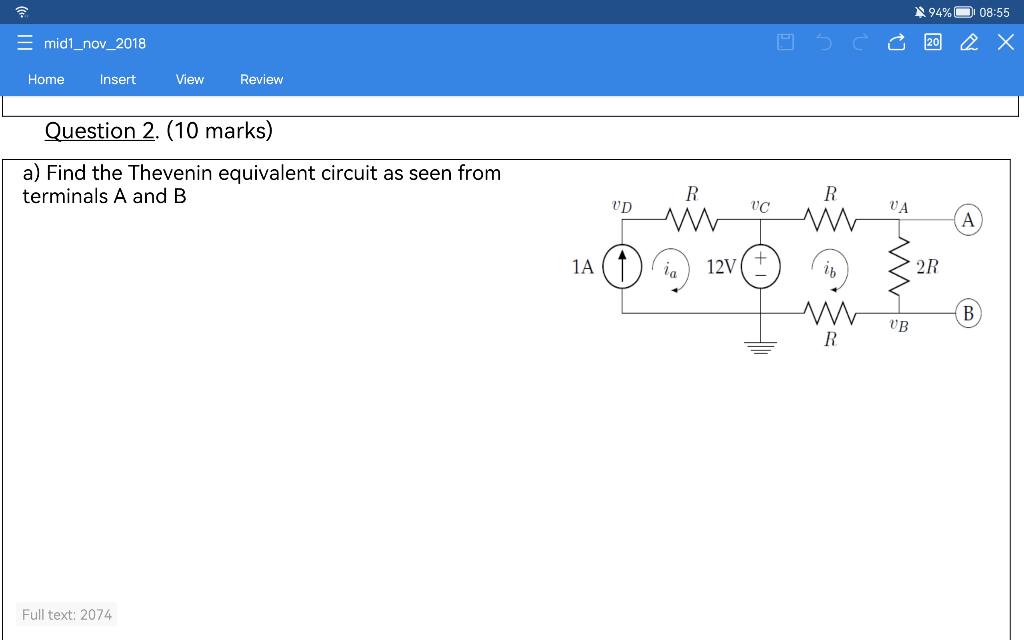Click the document title mid1_nov_2018
The width and height of the screenshot is (1024, 640).
pos(95,44)
